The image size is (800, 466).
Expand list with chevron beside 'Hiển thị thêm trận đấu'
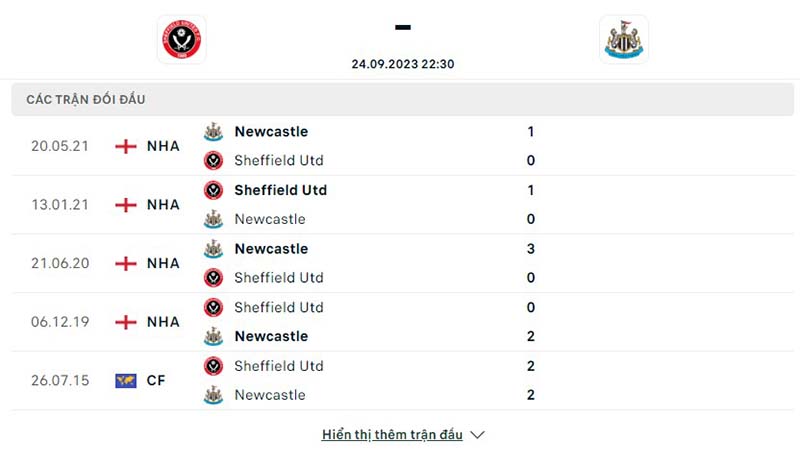point(477,435)
